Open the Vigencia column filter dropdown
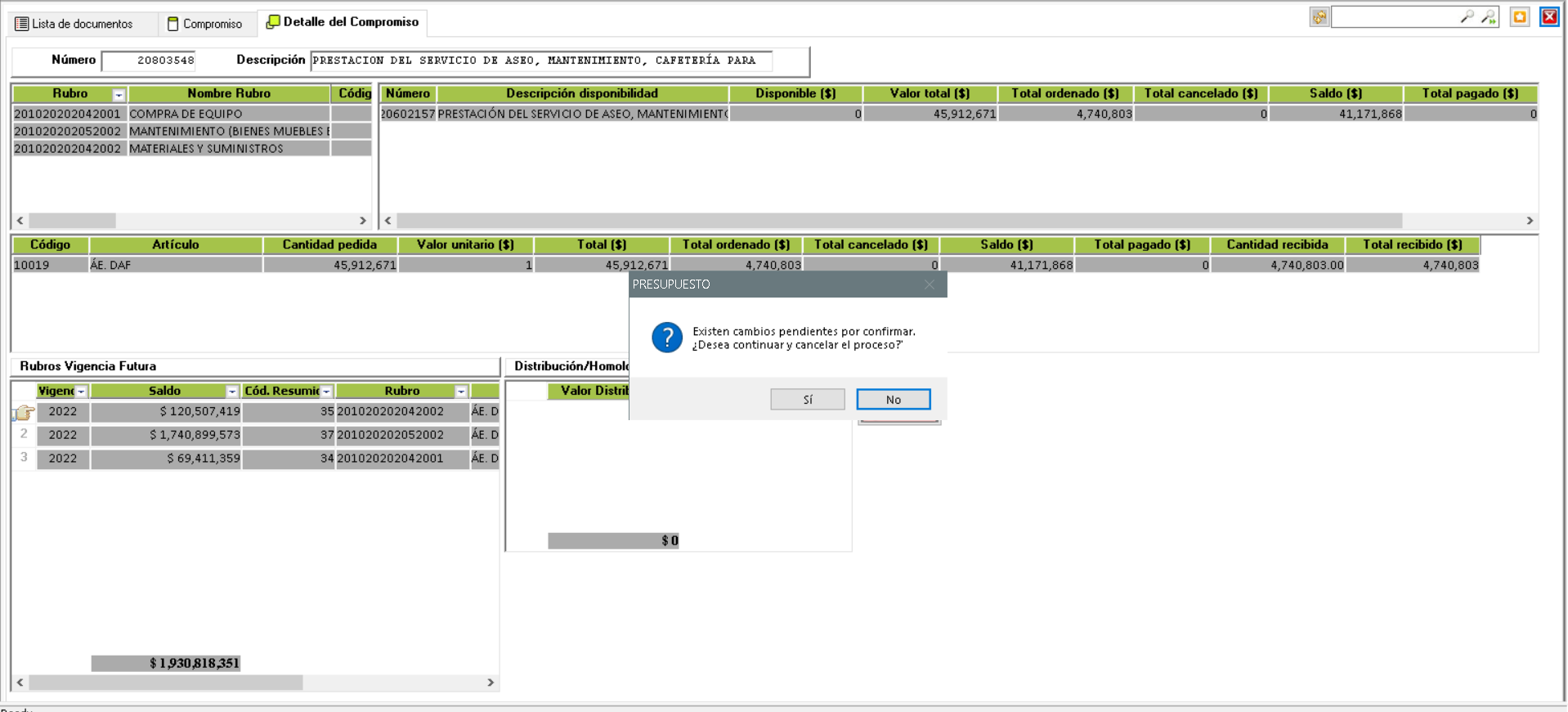Viewport: 1568px width, 712px height. pyautogui.click(x=81, y=392)
